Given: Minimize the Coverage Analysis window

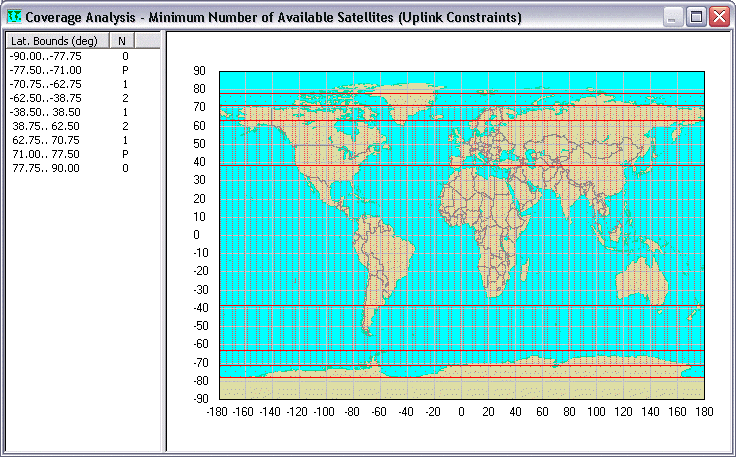Looking at the screenshot, I should point(675,17).
